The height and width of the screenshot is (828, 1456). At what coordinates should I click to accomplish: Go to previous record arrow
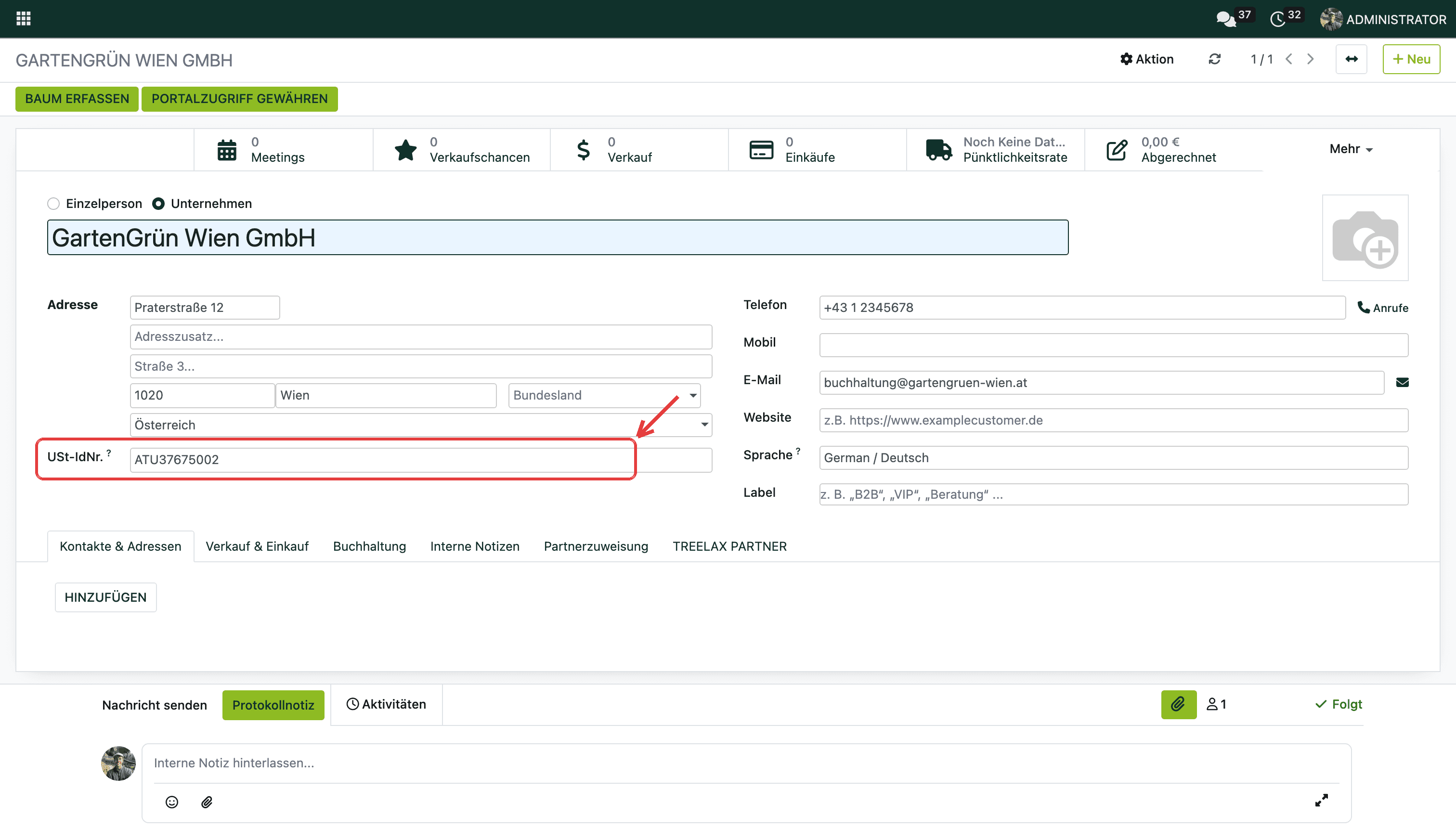(1289, 59)
